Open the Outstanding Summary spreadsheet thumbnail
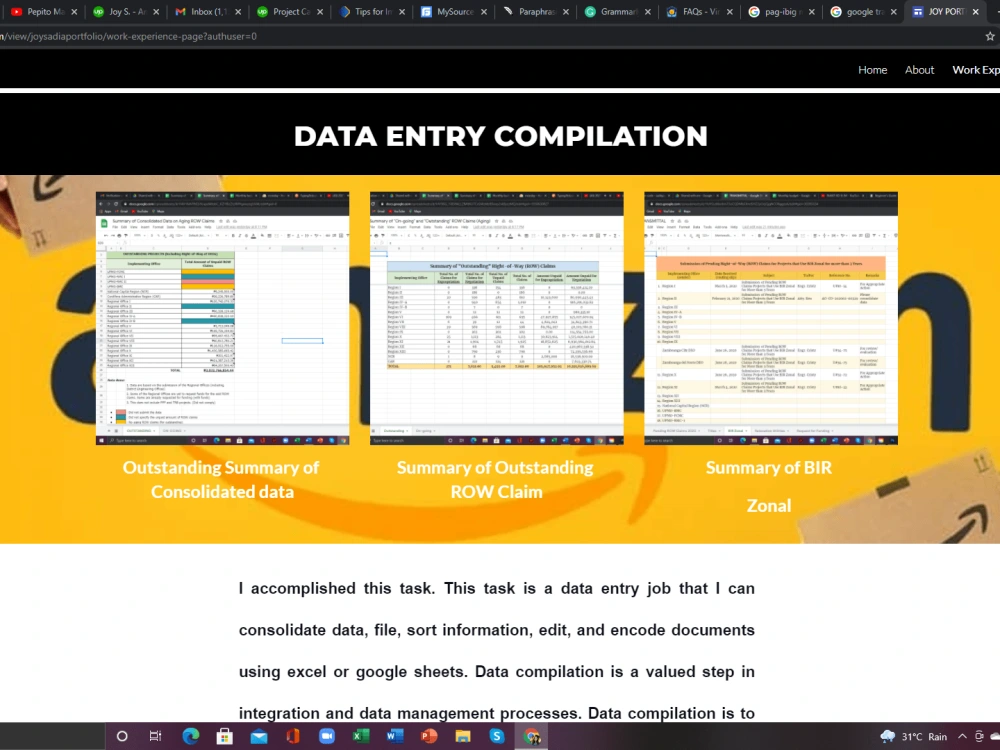 click(x=223, y=318)
